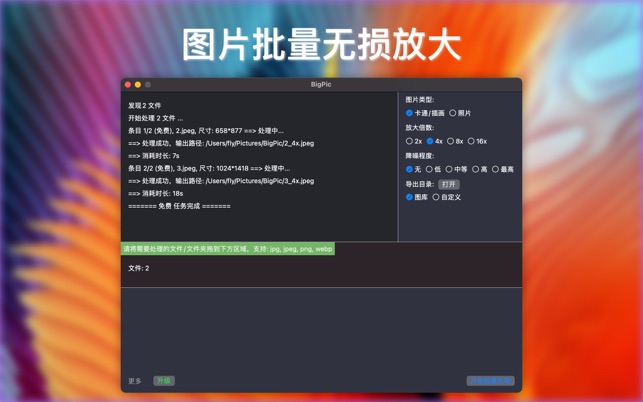
Task: Open the 更多 link at bottom left
Action: point(135,381)
